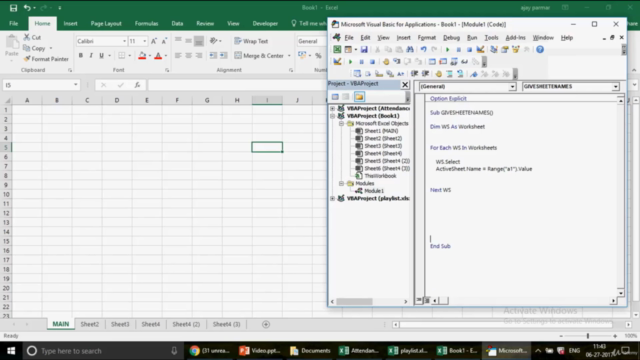The width and height of the screenshot is (640, 360).
Task: Open the Excel Developer ribbon tab
Action: pos(265,24)
